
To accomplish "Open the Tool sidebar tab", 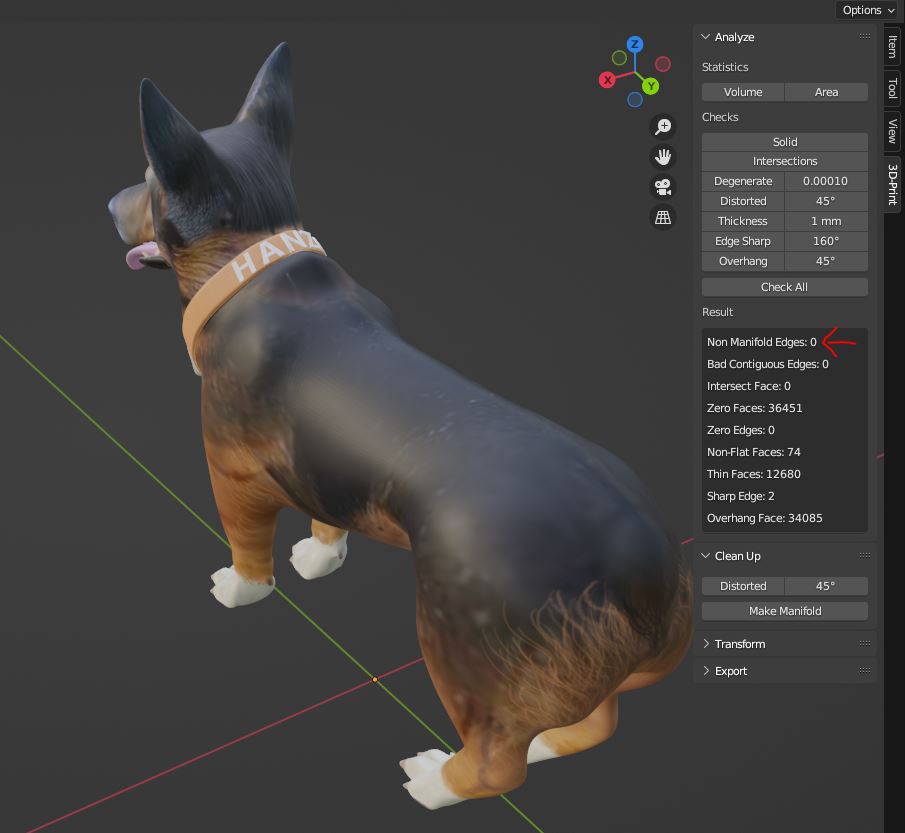I will point(892,89).
